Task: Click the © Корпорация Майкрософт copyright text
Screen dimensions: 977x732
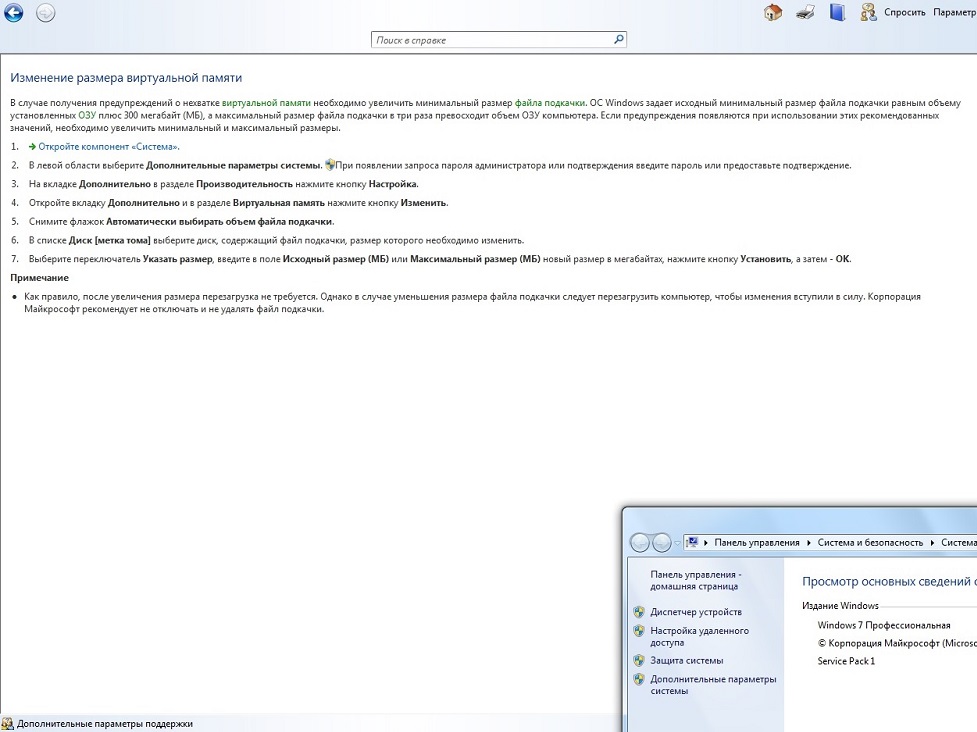Action: pyautogui.click(x=897, y=643)
